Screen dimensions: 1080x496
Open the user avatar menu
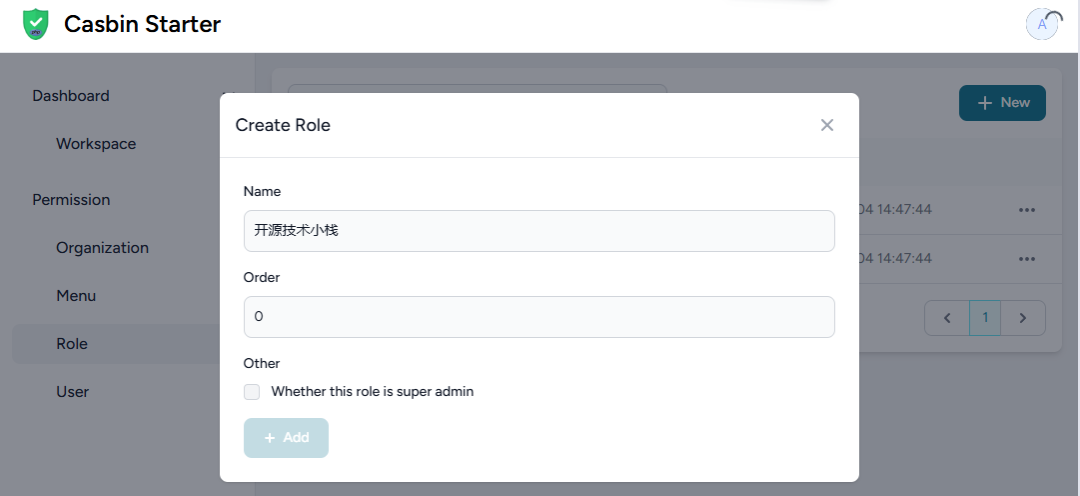click(1042, 25)
